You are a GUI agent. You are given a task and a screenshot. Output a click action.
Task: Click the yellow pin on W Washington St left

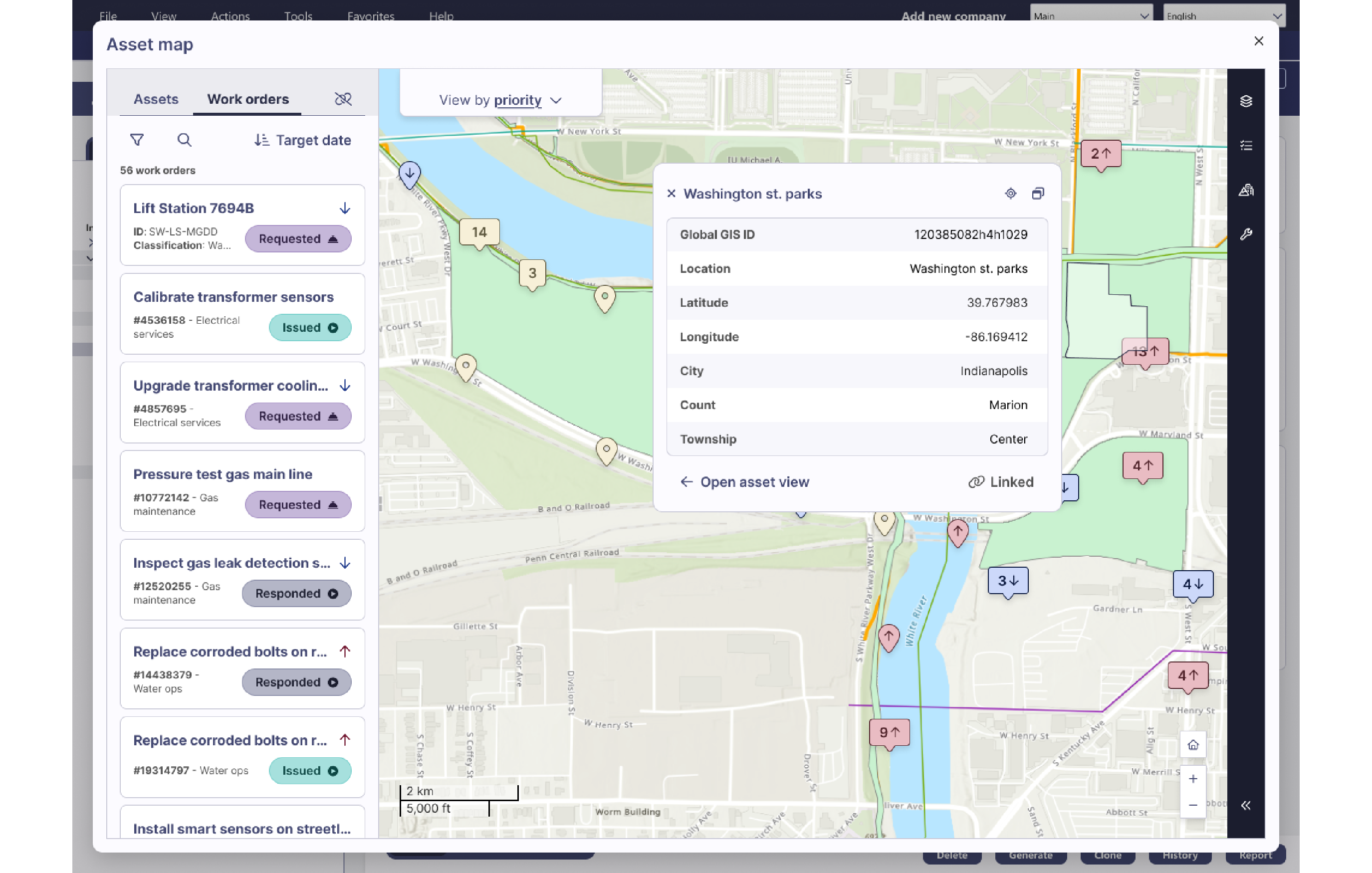point(465,368)
